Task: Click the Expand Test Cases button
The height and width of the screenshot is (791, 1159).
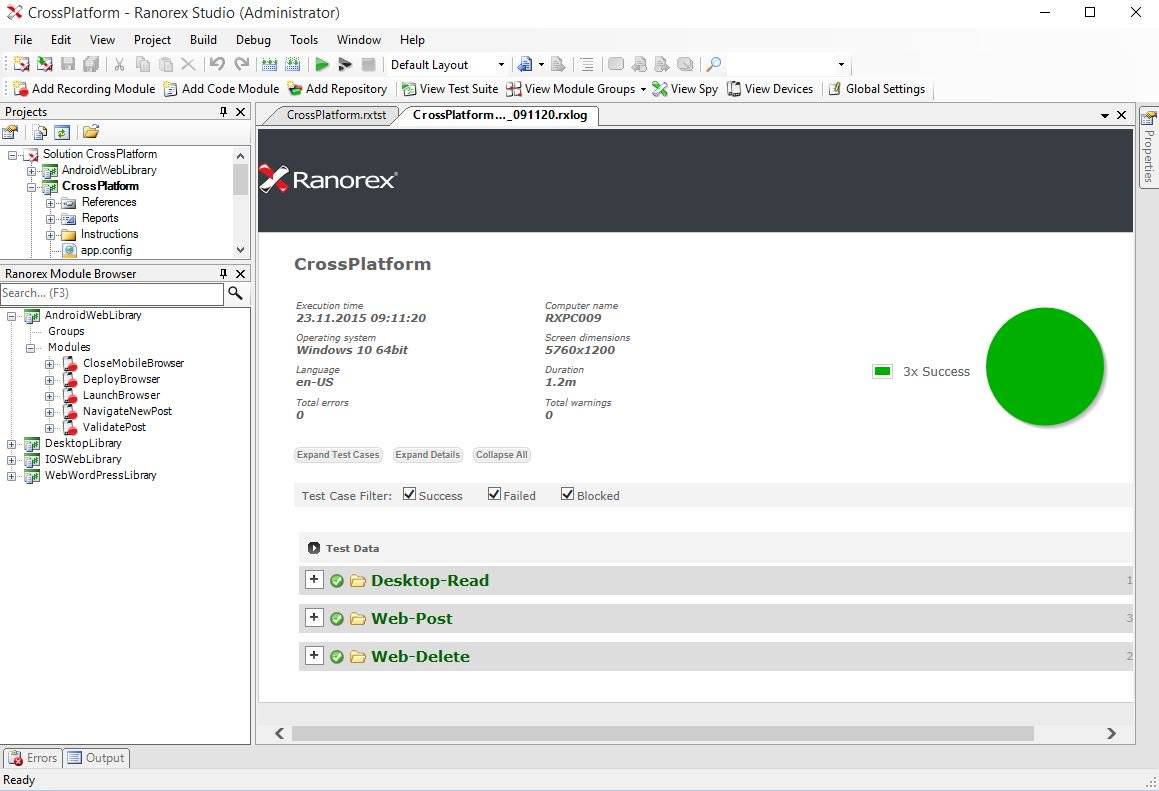Action: (x=338, y=454)
